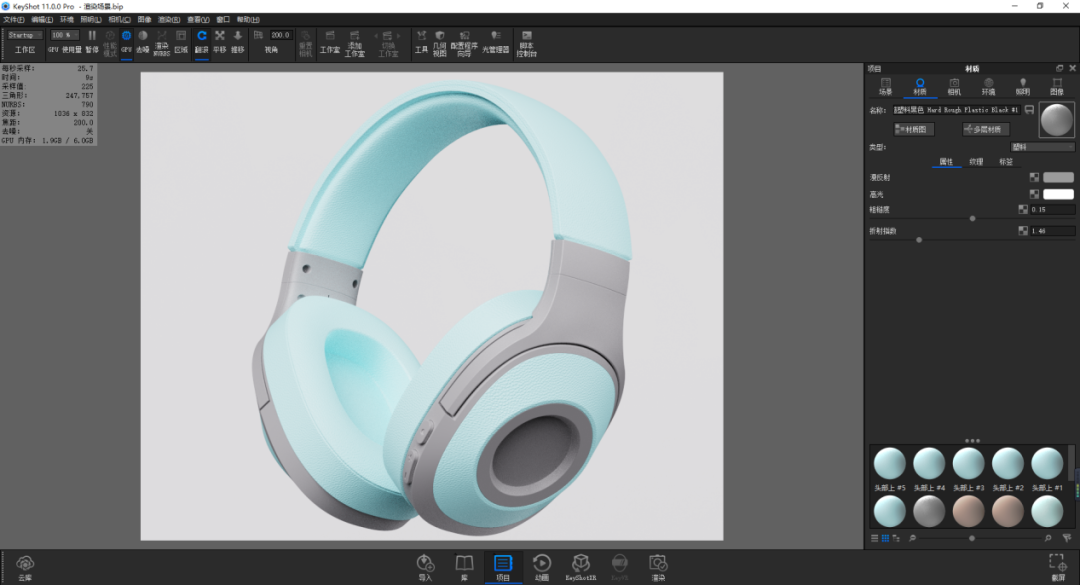1080x585 pixels.
Task: Toggle the diffuse texture checker icon
Action: 1034,178
